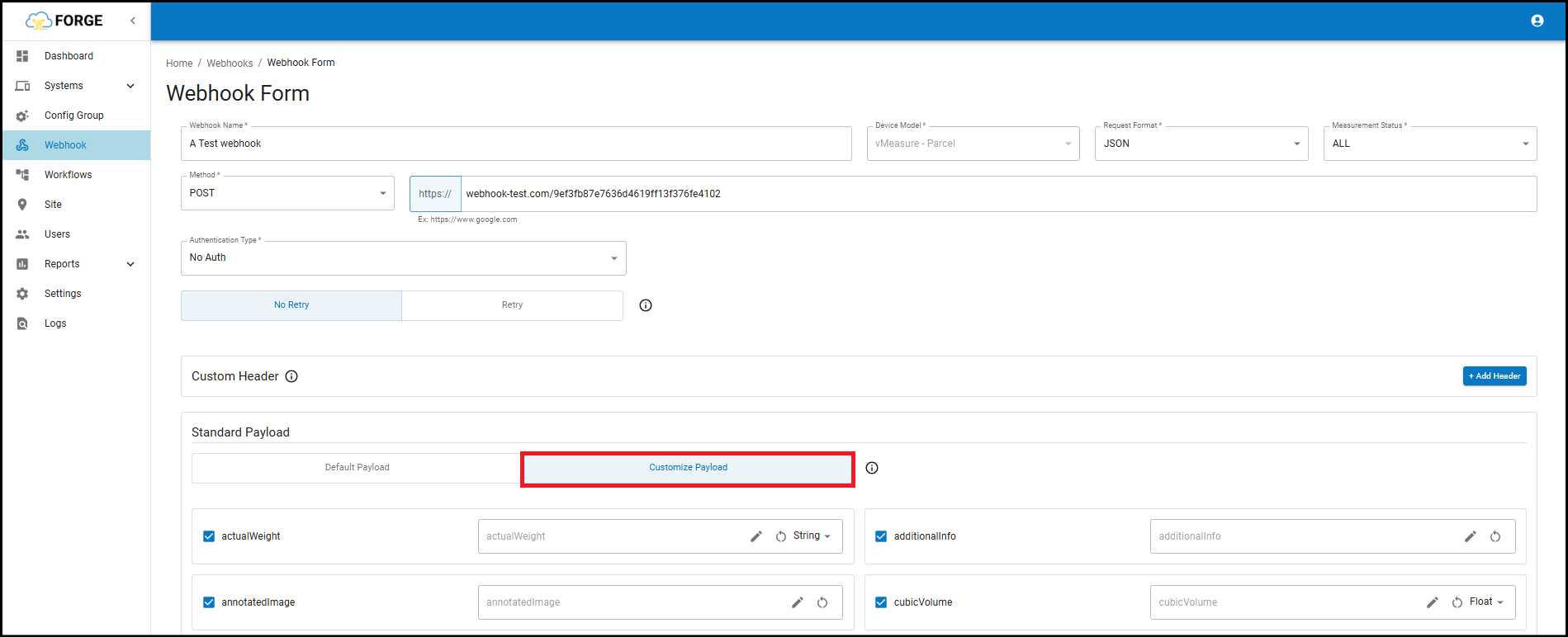This screenshot has width=1568, height=637.
Task: Click the Site location pin icon
Action: [x=22, y=205]
